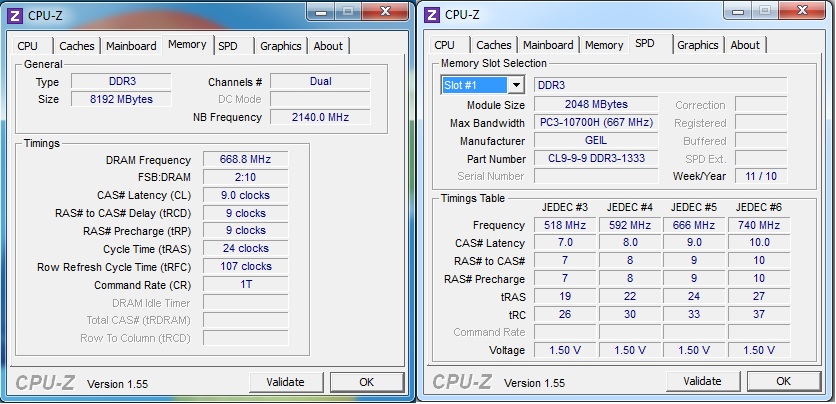The height and width of the screenshot is (404, 836).
Task: Switch to Mainboard tab in right window
Action: point(548,45)
